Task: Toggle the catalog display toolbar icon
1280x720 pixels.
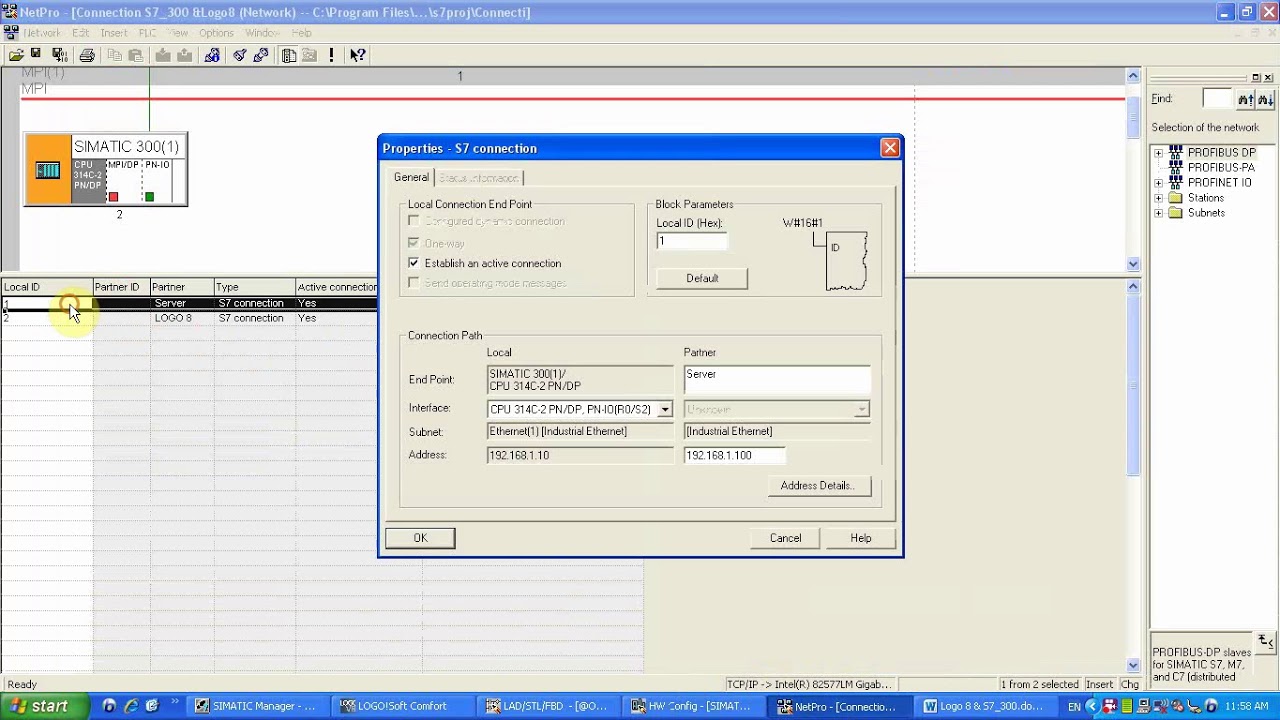Action: tap(289, 55)
